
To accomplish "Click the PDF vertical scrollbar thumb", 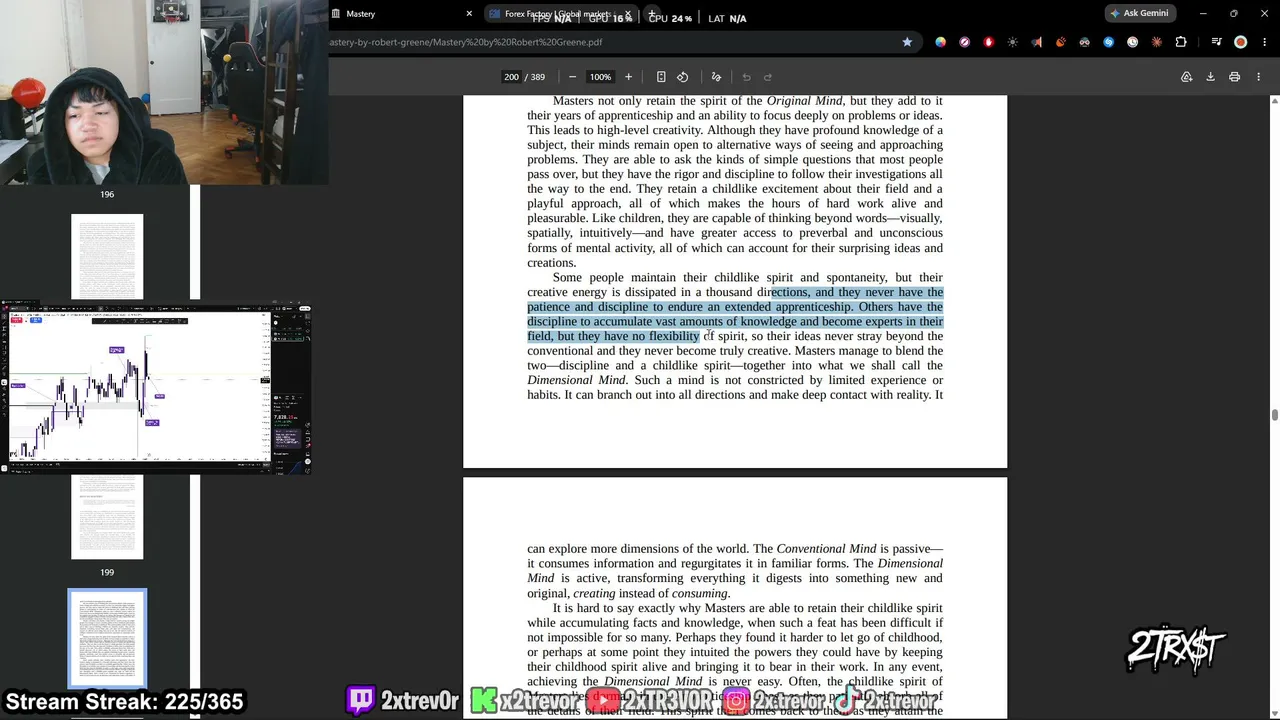I will 1275,415.
